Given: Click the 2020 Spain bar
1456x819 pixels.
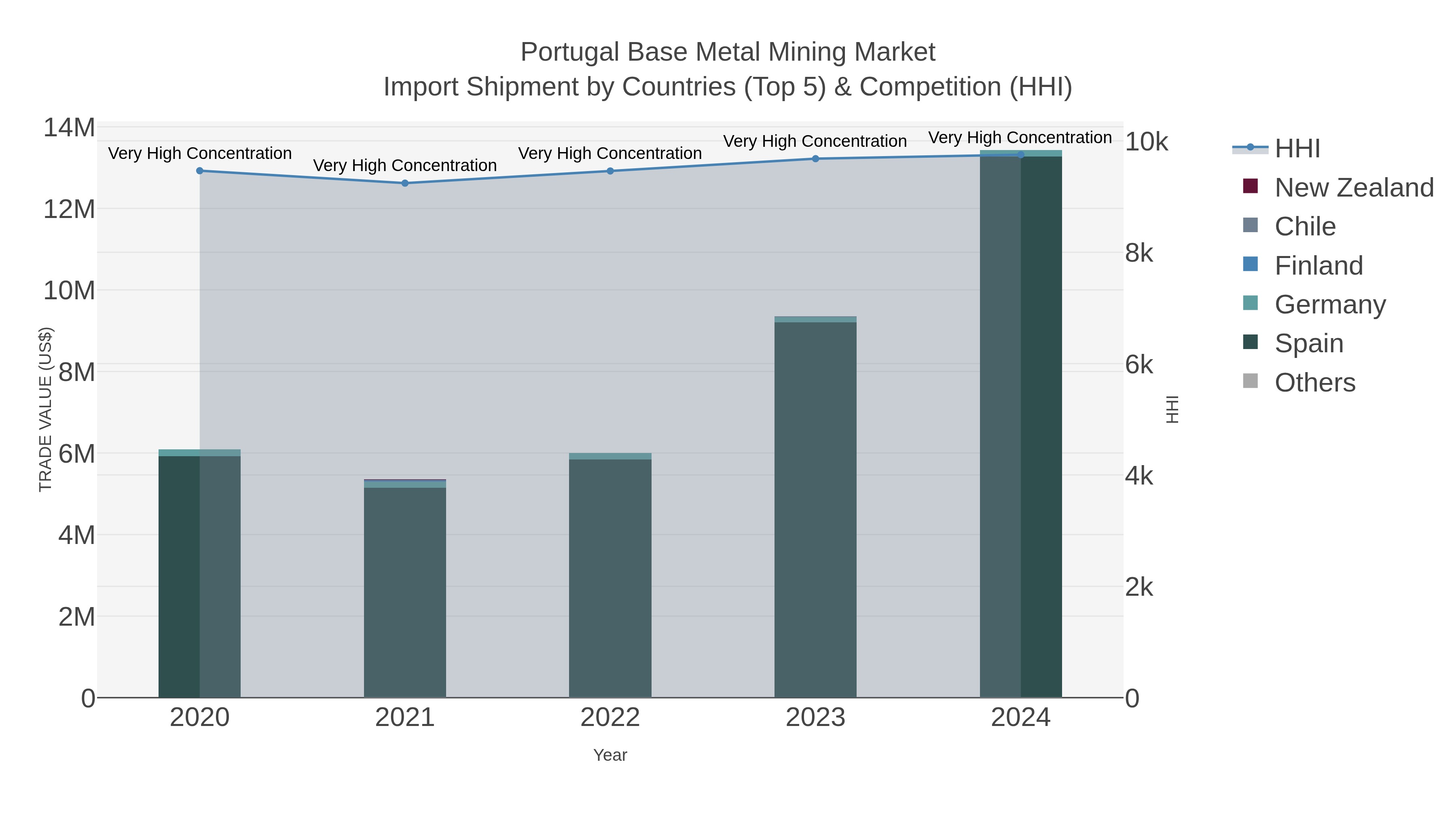Looking at the screenshot, I should point(199,576).
